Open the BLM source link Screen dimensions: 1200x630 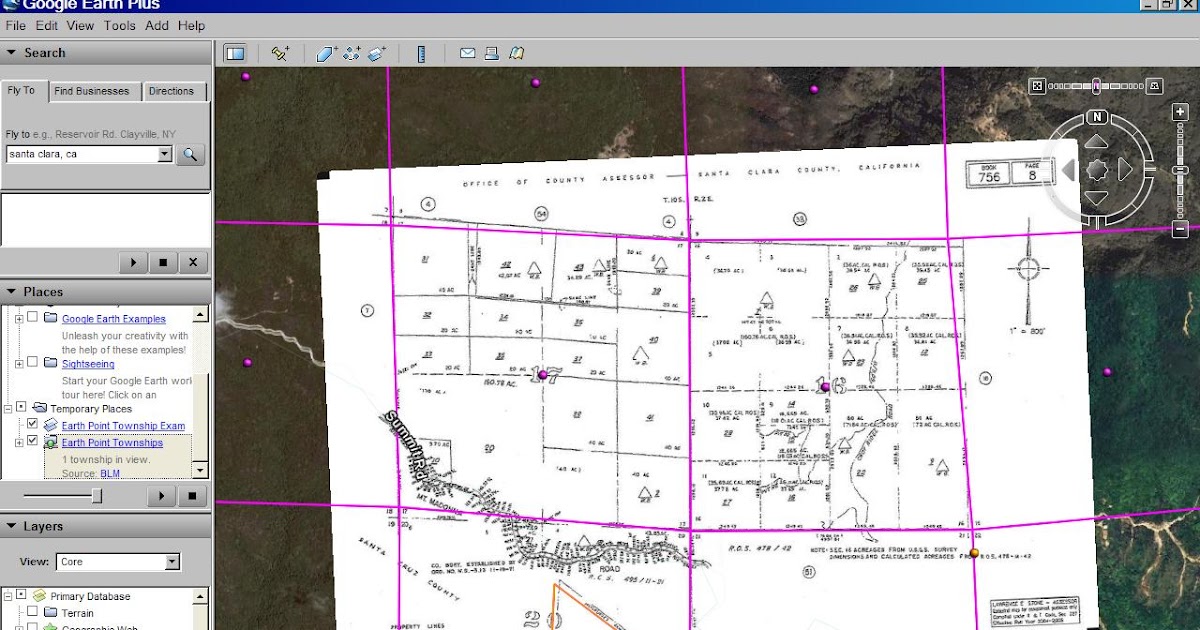[x=110, y=473]
